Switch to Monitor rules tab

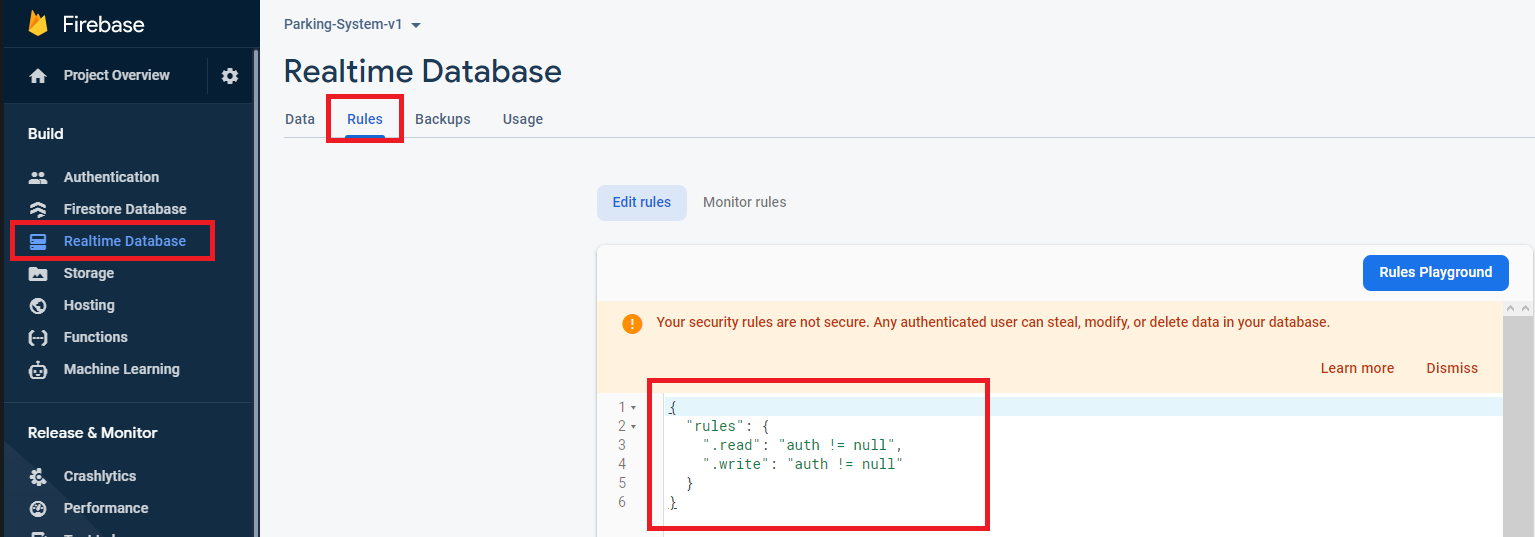[745, 202]
